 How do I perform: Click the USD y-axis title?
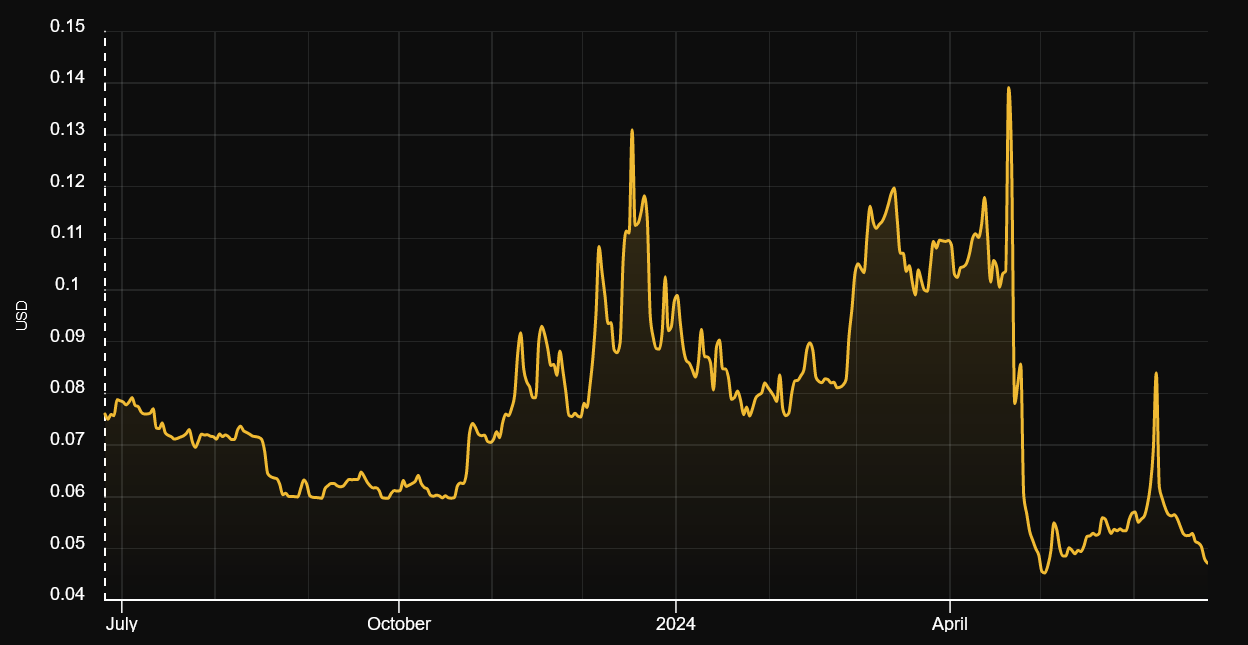(22, 315)
